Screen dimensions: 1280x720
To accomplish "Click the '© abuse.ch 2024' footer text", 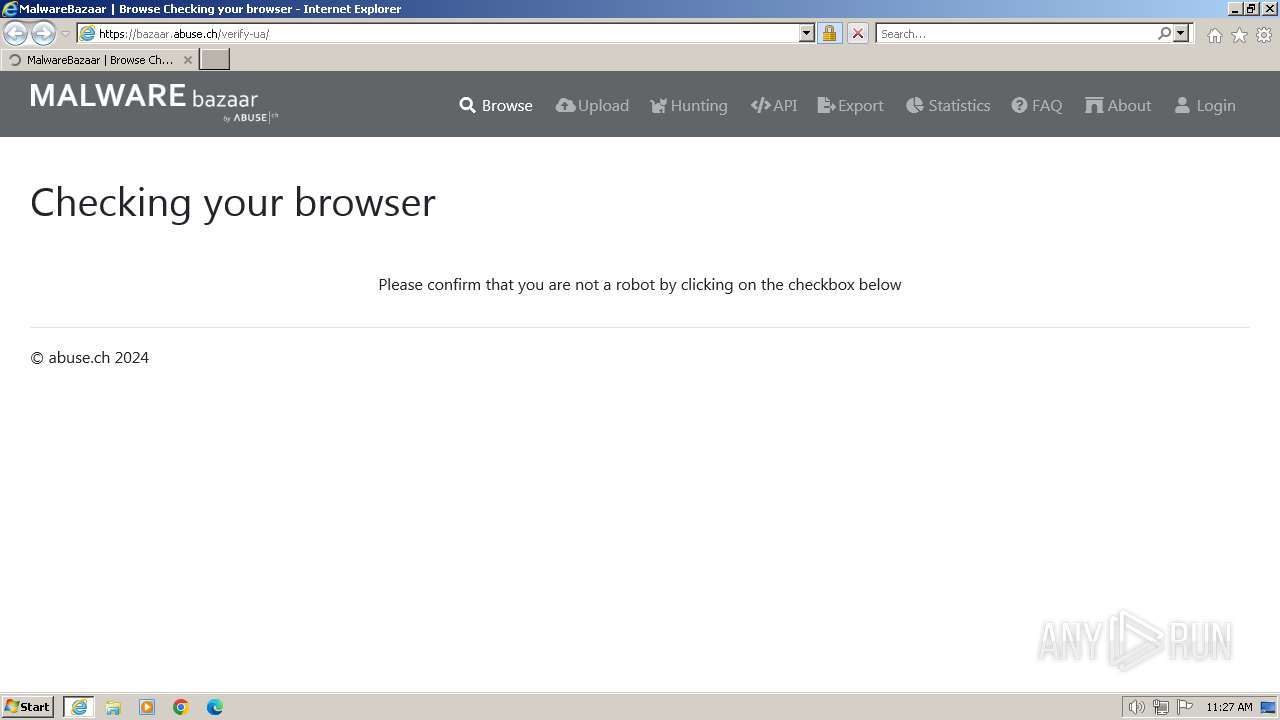I will [90, 357].
